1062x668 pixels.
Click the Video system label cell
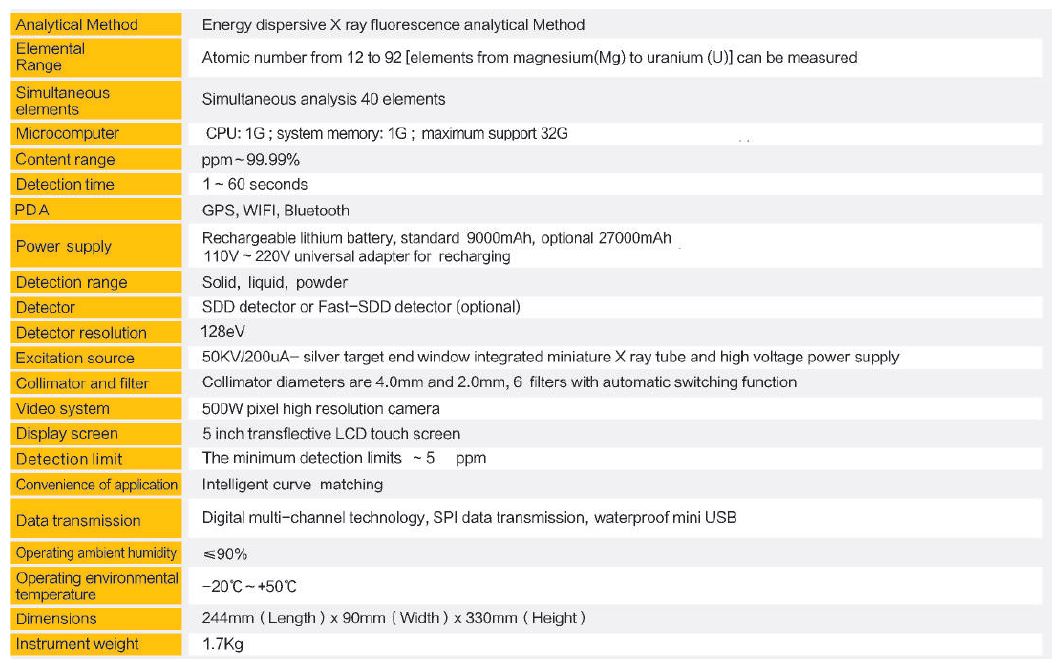click(x=63, y=408)
